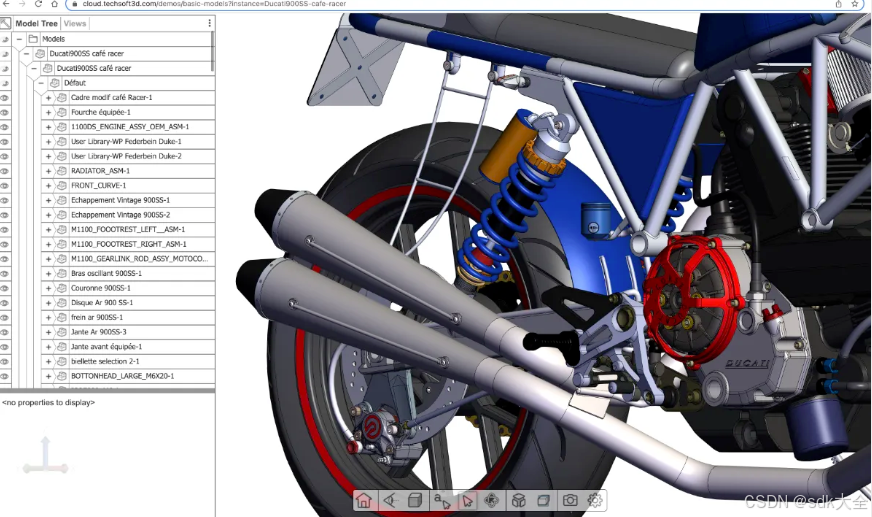Viewport: 872px width, 517px height.
Task: Toggle visibility of Bras oscillant 900SS-1
Action: coord(5,274)
